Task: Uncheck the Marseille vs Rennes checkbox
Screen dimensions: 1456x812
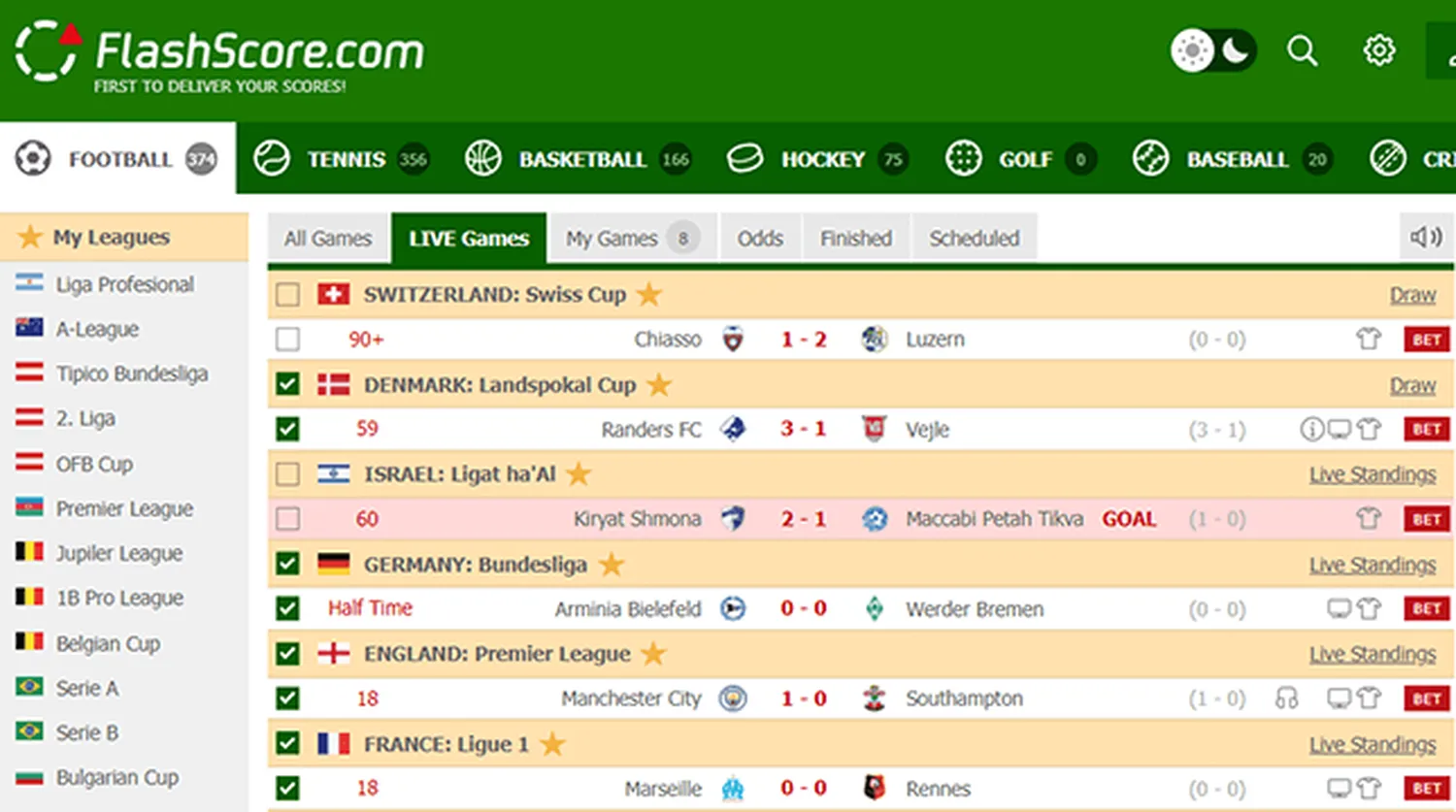Action: (287, 788)
